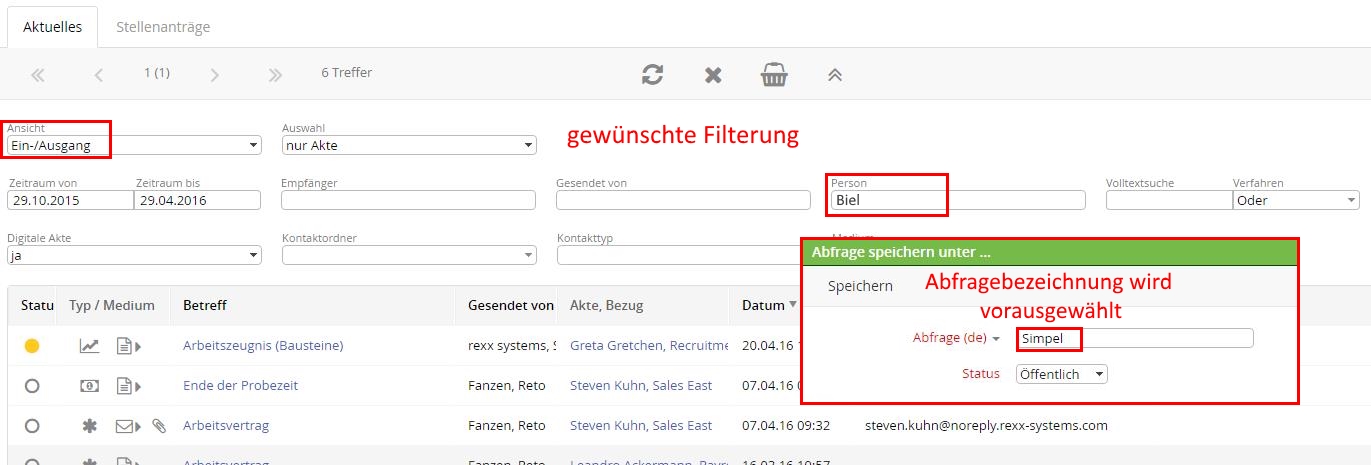Image resolution: width=1371 pixels, height=465 pixels.
Task: Click the Akte, Bezug column header
Action: tap(606, 305)
